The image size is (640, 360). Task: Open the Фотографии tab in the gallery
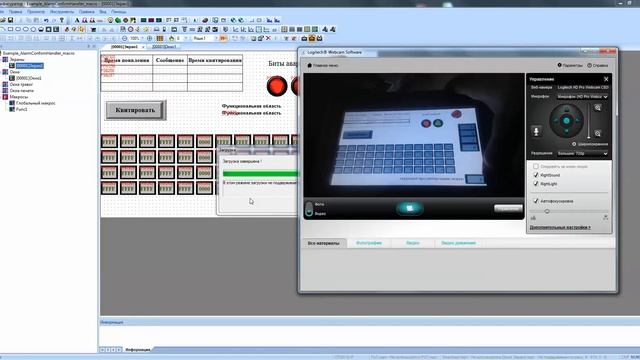(369, 243)
